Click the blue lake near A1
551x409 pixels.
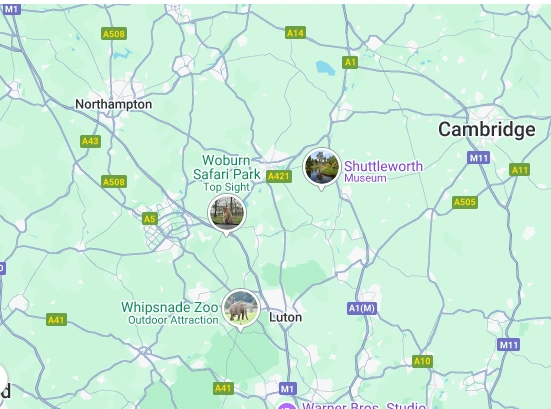tap(325, 68)
